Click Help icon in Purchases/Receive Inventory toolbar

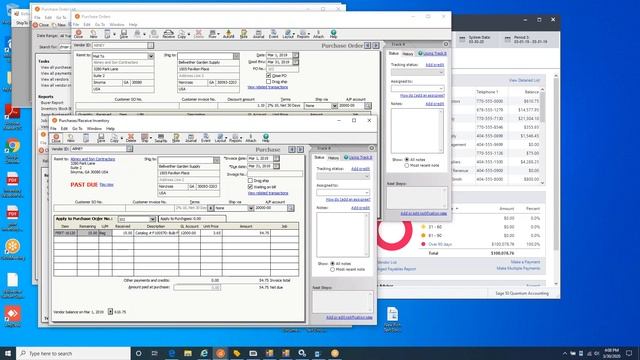[x=266, y=138]
